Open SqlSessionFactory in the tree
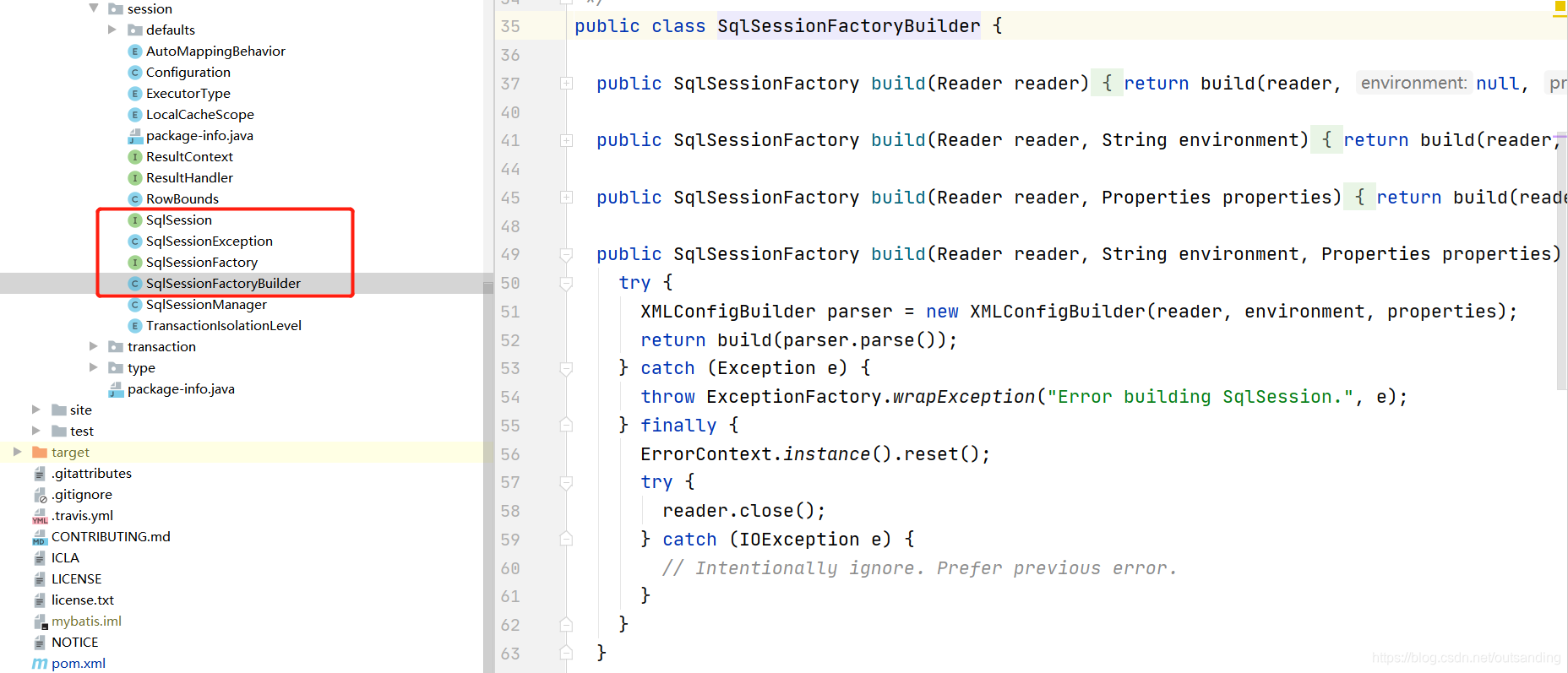Screen dimensions: 1568x673 pyautogui.click(x=202, y=263)
